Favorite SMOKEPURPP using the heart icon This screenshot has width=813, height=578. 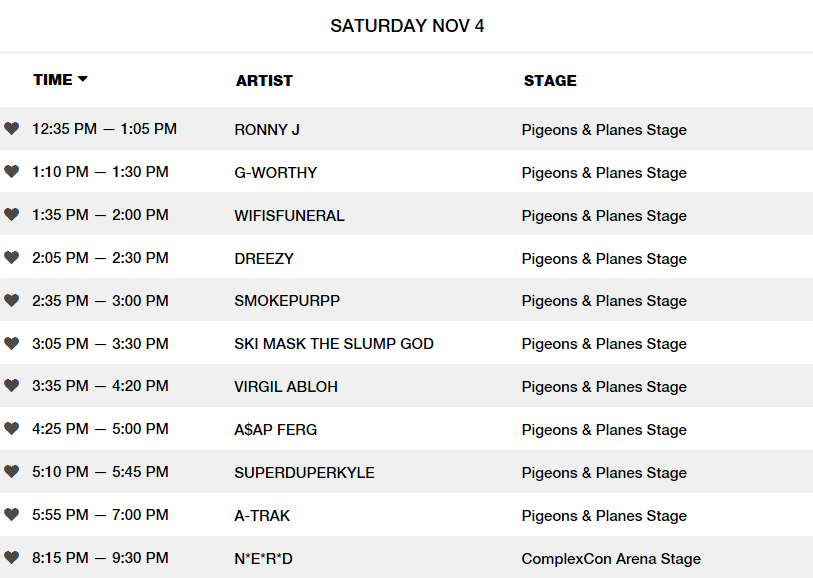pyautogui.click(x=11, y=300)
